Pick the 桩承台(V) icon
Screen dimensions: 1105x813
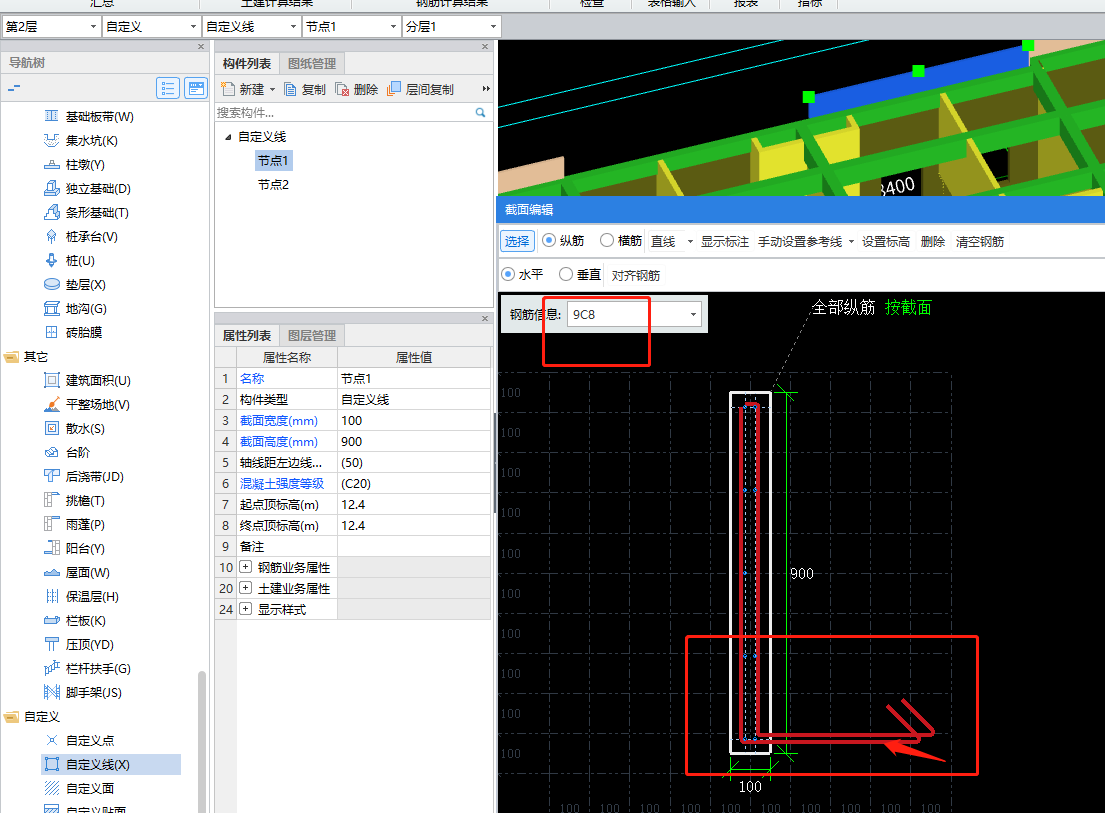coord(51,236)
